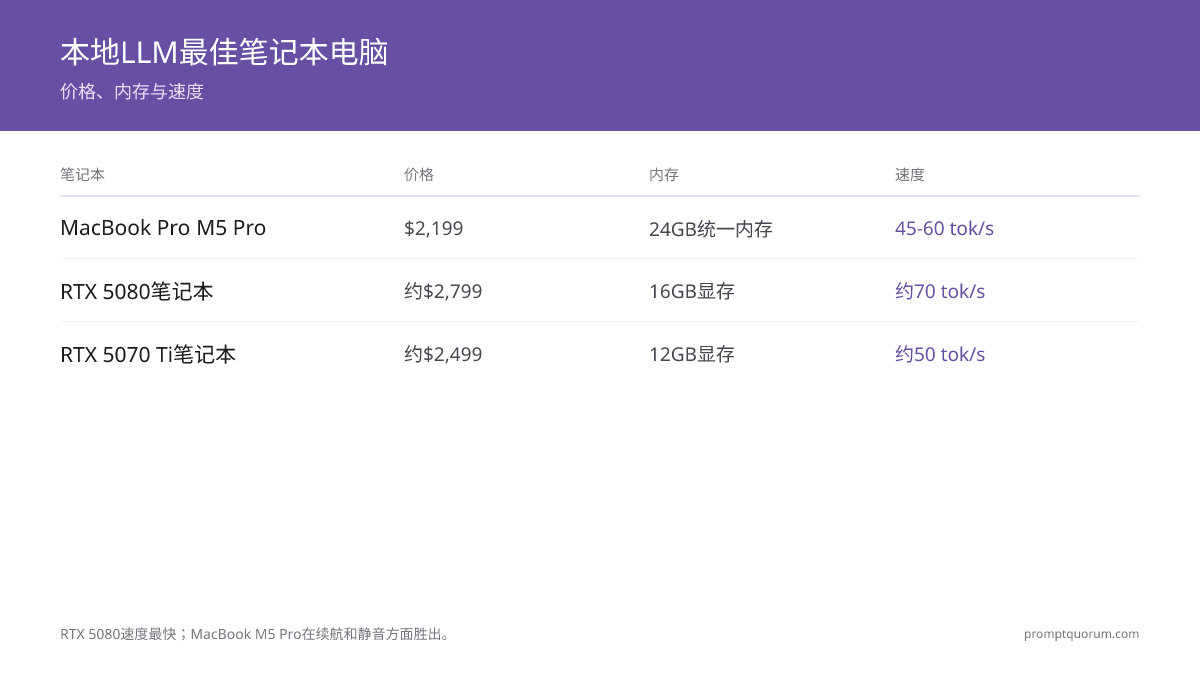Click the title 本地LLM最佳笔记本电脑
1200x675 pixels.
tap(224, 52)
